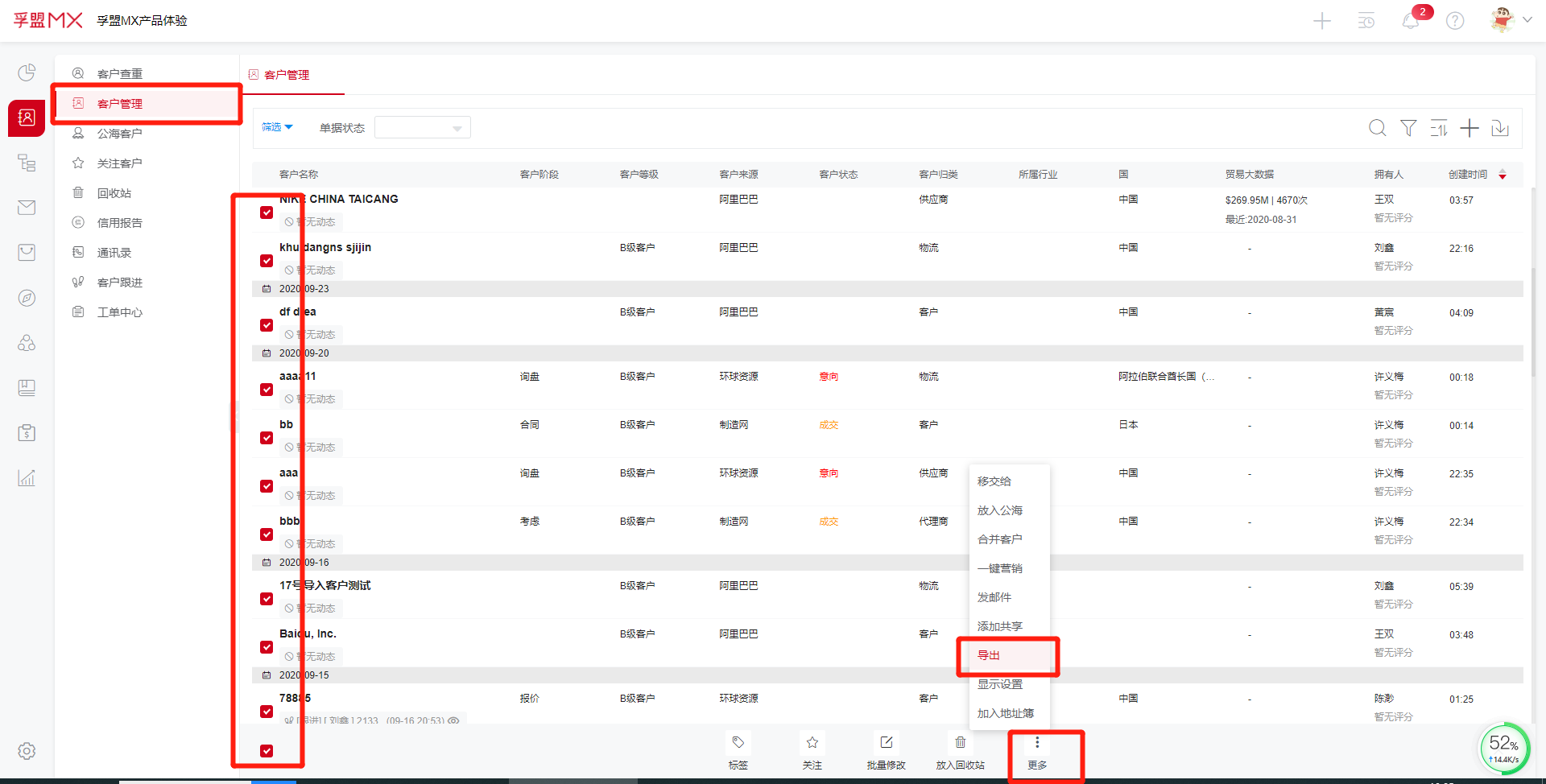
Task: Open the 单据状态 dropdown box
Action: click(422, 128)
